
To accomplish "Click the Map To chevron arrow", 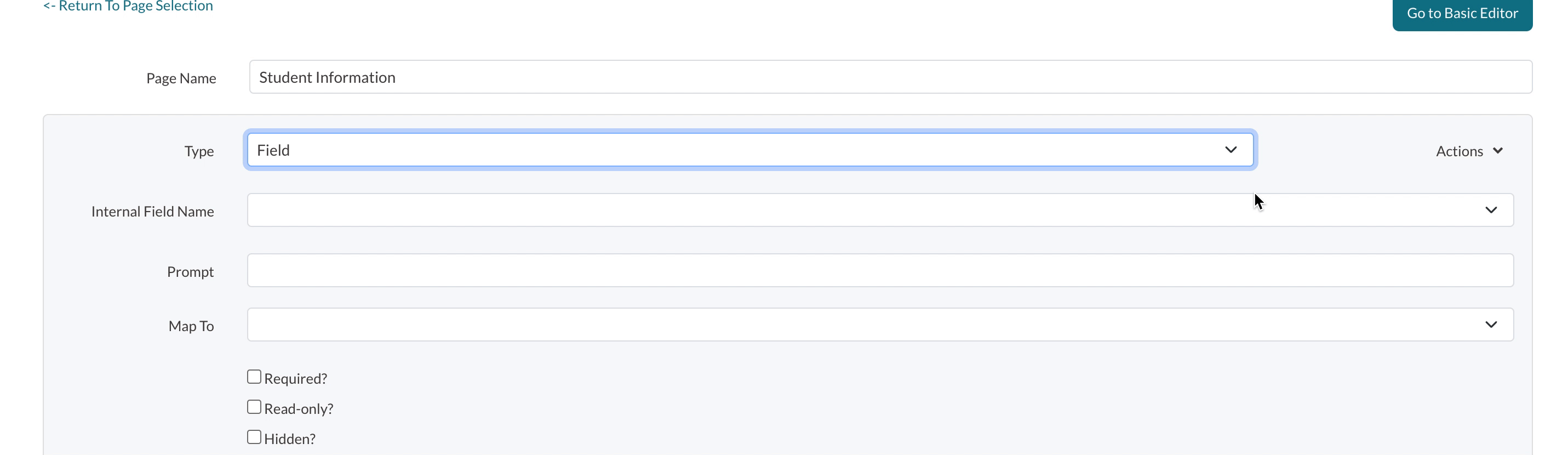I will point(1490,325).
